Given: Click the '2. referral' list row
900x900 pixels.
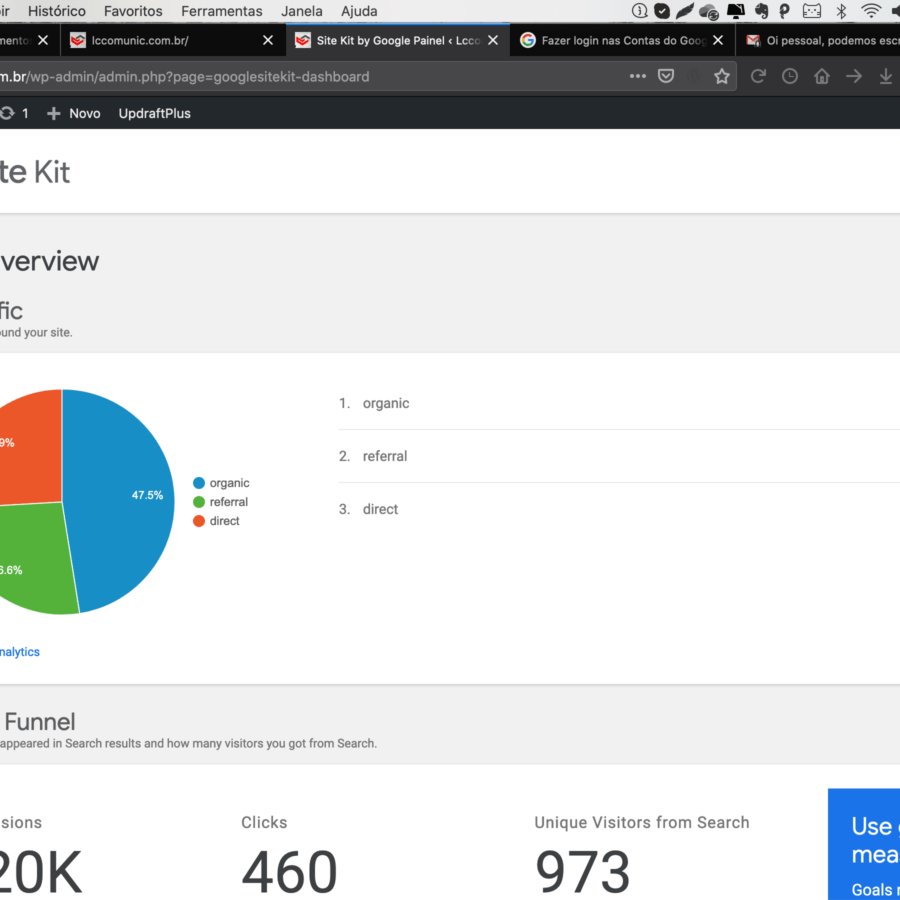Looking at the screenshot, I should [x=619, y=456].
